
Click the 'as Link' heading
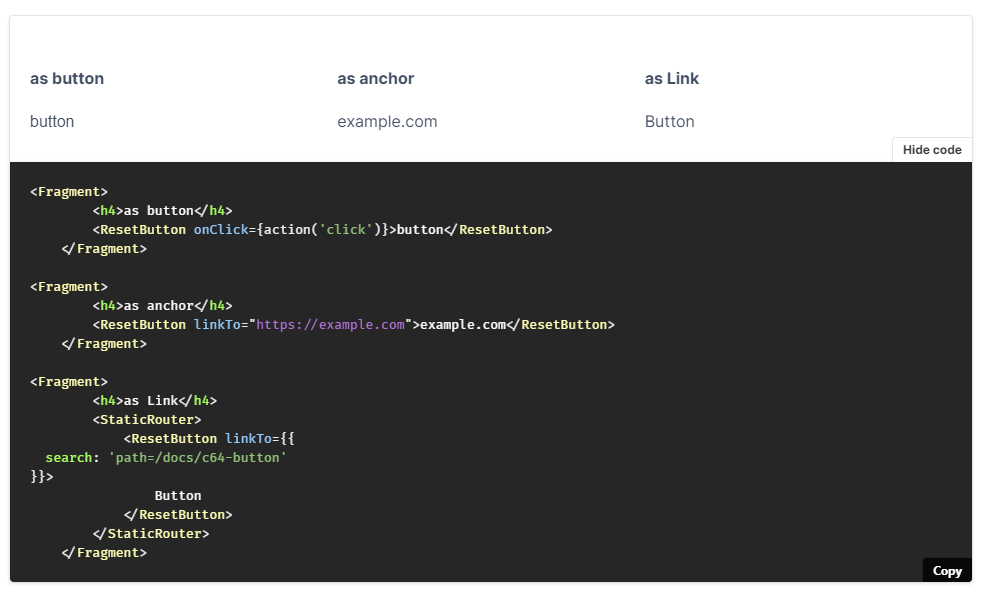click(671, 78)
